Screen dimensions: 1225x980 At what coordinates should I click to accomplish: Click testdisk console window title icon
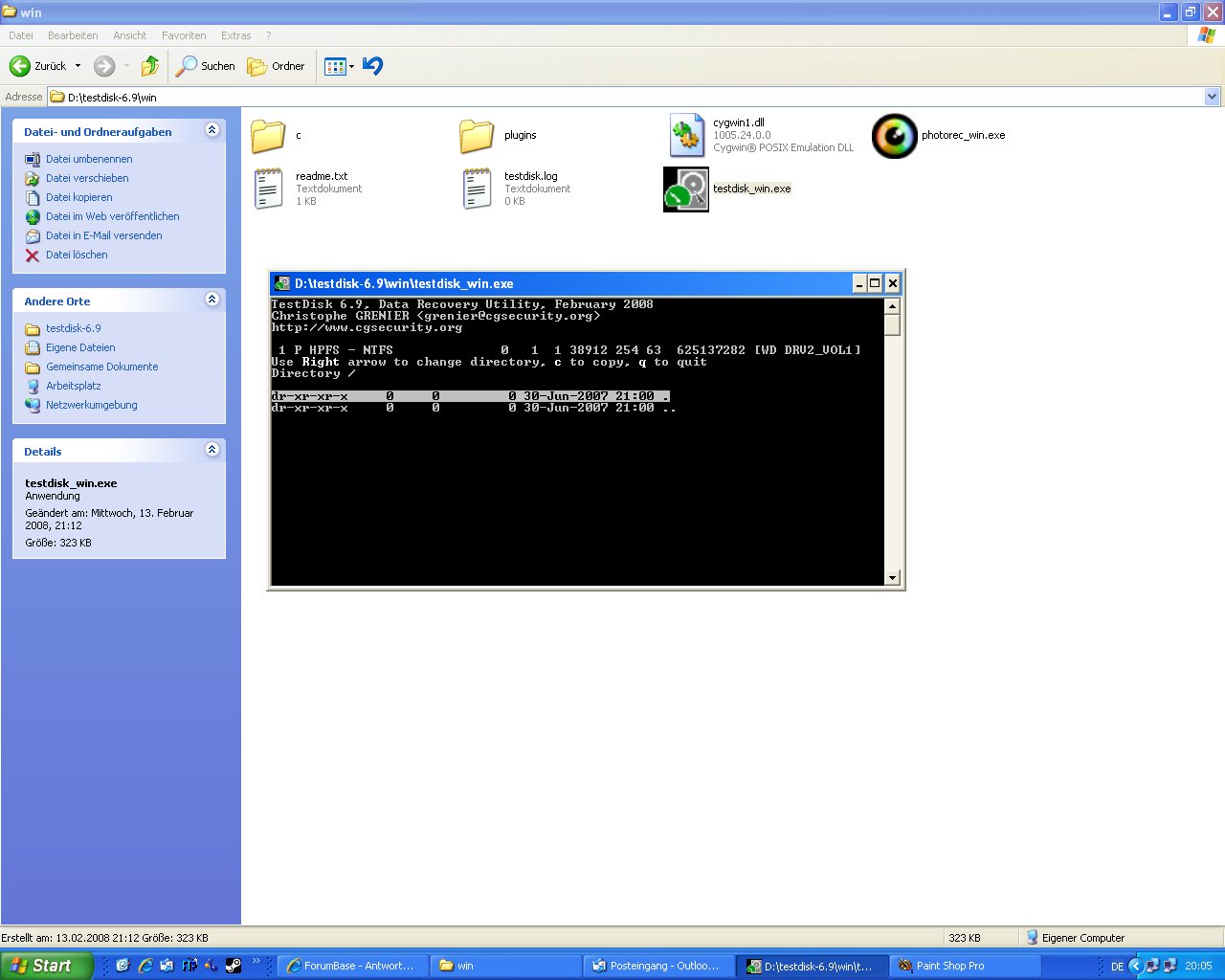pos(282,283)
